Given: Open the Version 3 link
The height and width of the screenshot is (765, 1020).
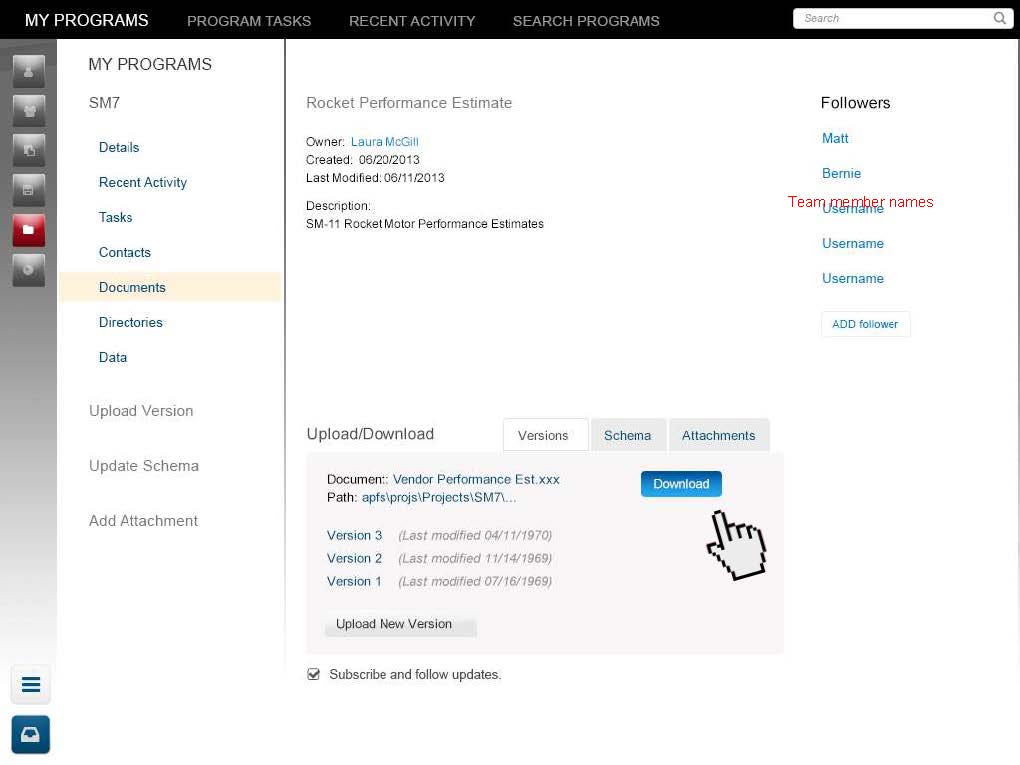Looking at the screenshot, I should [x=354, y=535].
